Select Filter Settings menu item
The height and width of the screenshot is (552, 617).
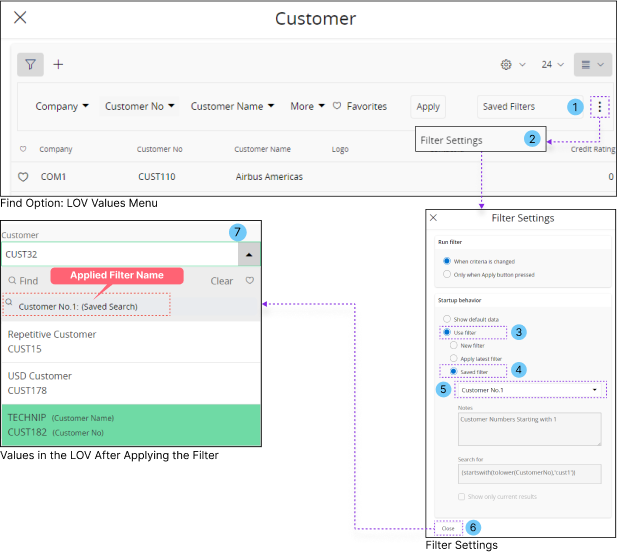452,140
